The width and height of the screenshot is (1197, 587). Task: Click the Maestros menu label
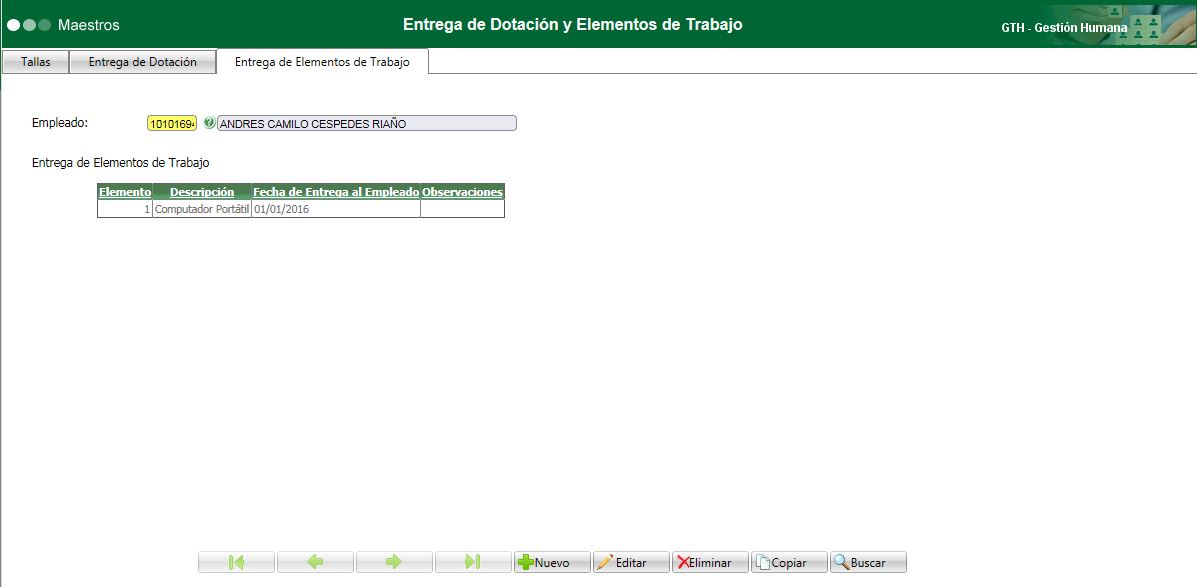(89, 25)
